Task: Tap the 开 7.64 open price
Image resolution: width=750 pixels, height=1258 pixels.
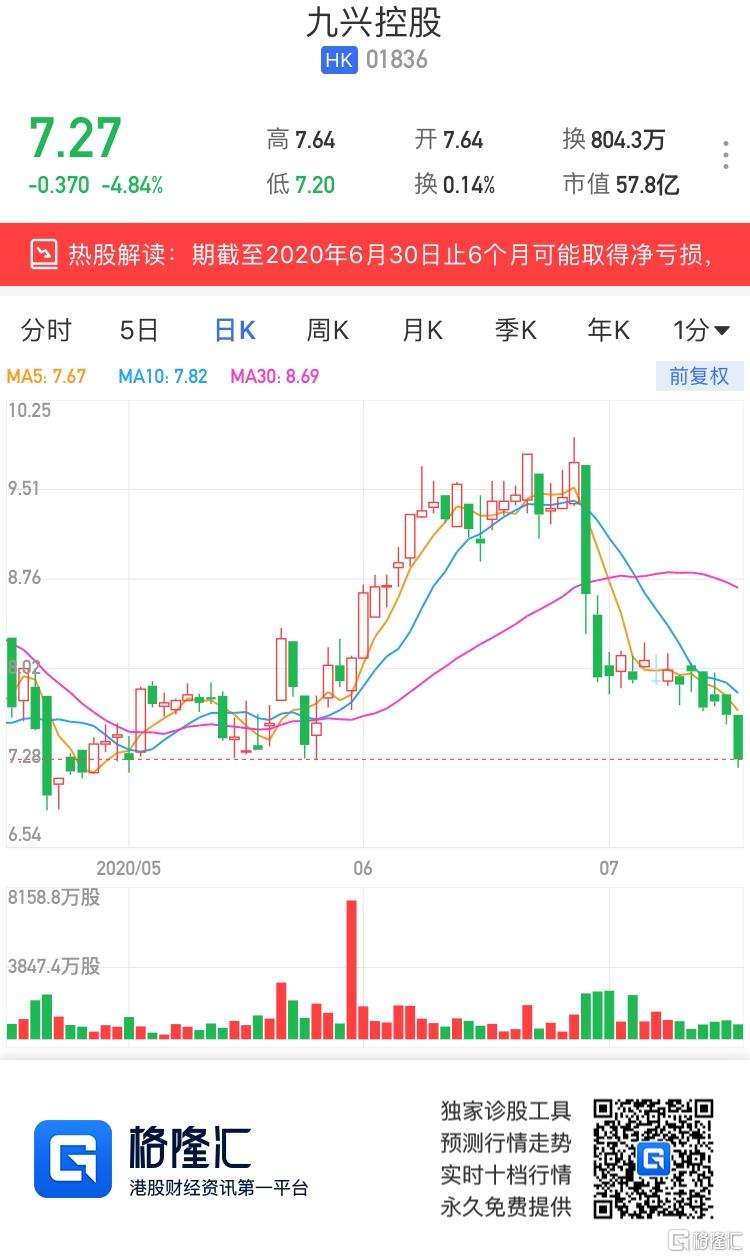Action: [x=449, y=140]
